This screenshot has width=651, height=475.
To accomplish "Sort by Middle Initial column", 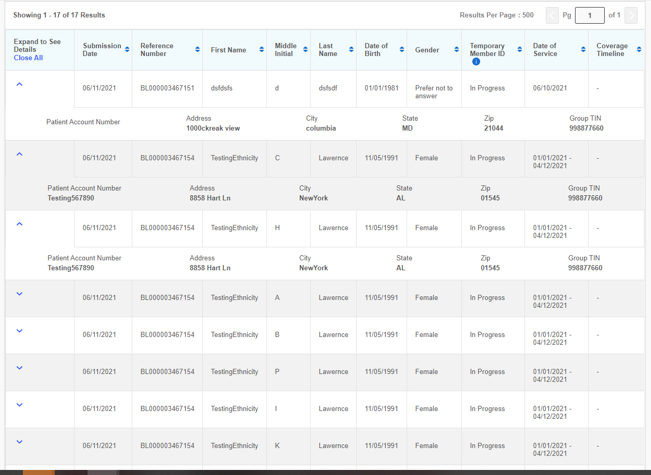I will point(305,50).
